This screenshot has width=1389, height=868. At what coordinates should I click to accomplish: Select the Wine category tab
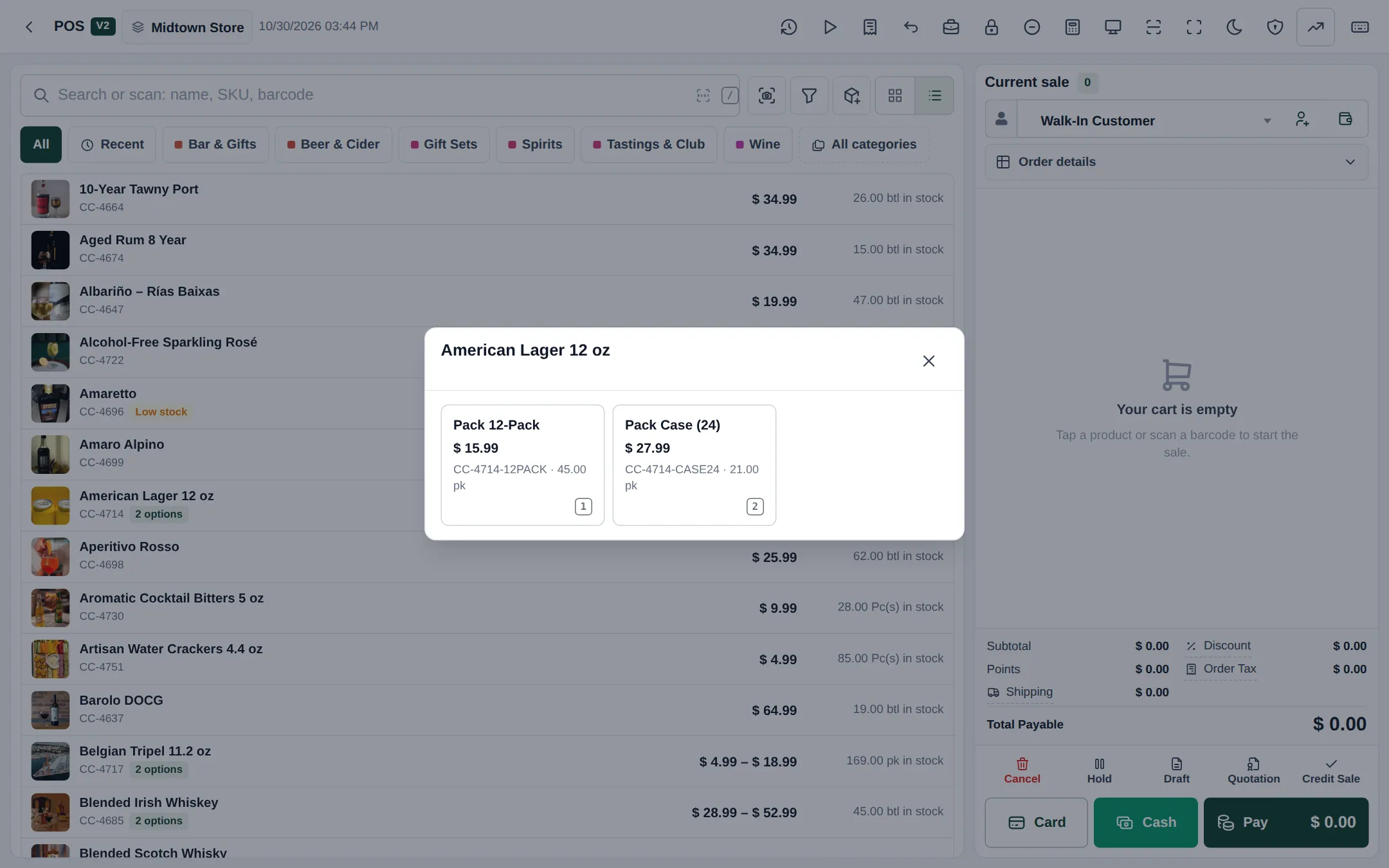point(758,145)
